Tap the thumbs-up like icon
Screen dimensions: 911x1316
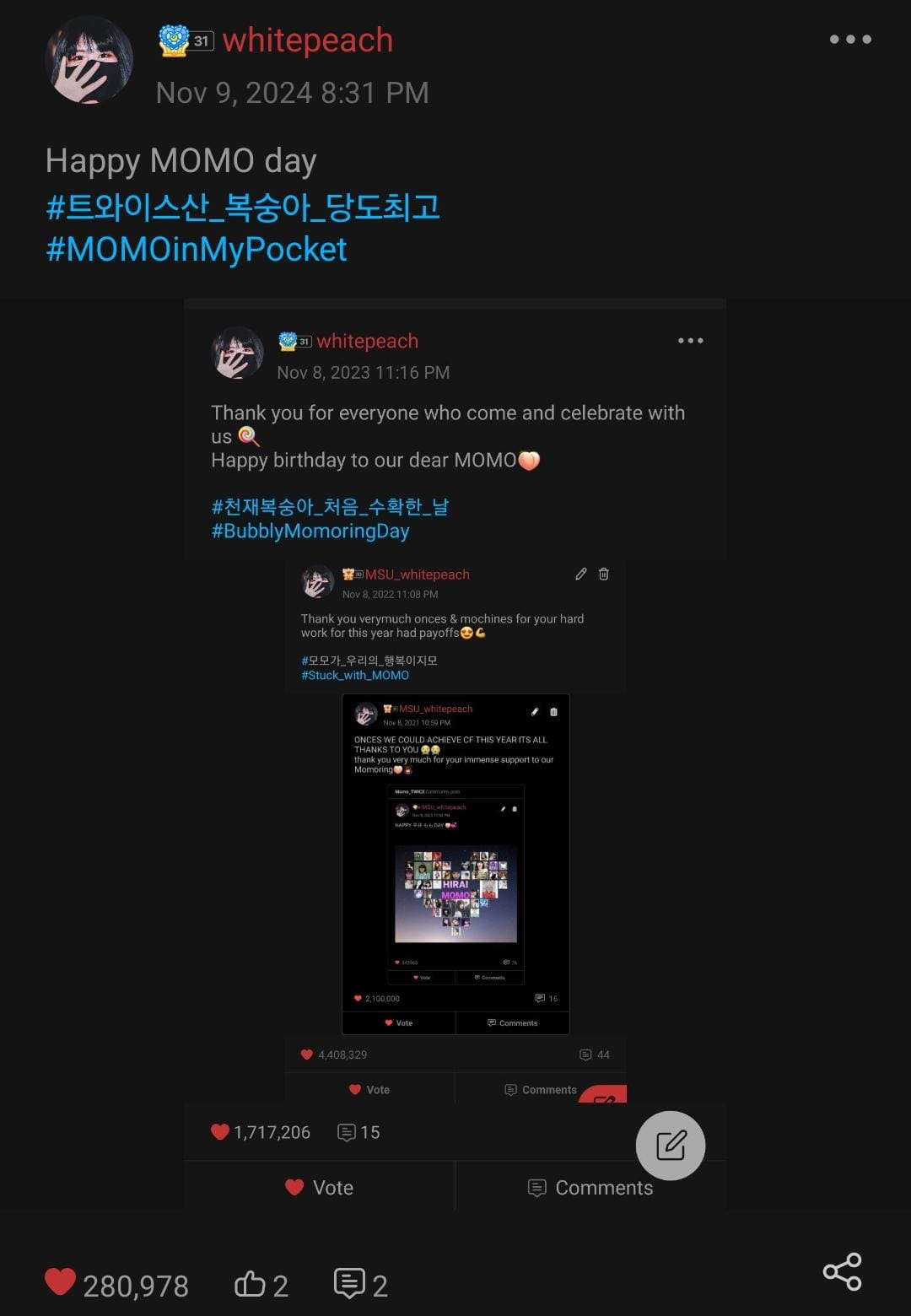(250, 1284)
